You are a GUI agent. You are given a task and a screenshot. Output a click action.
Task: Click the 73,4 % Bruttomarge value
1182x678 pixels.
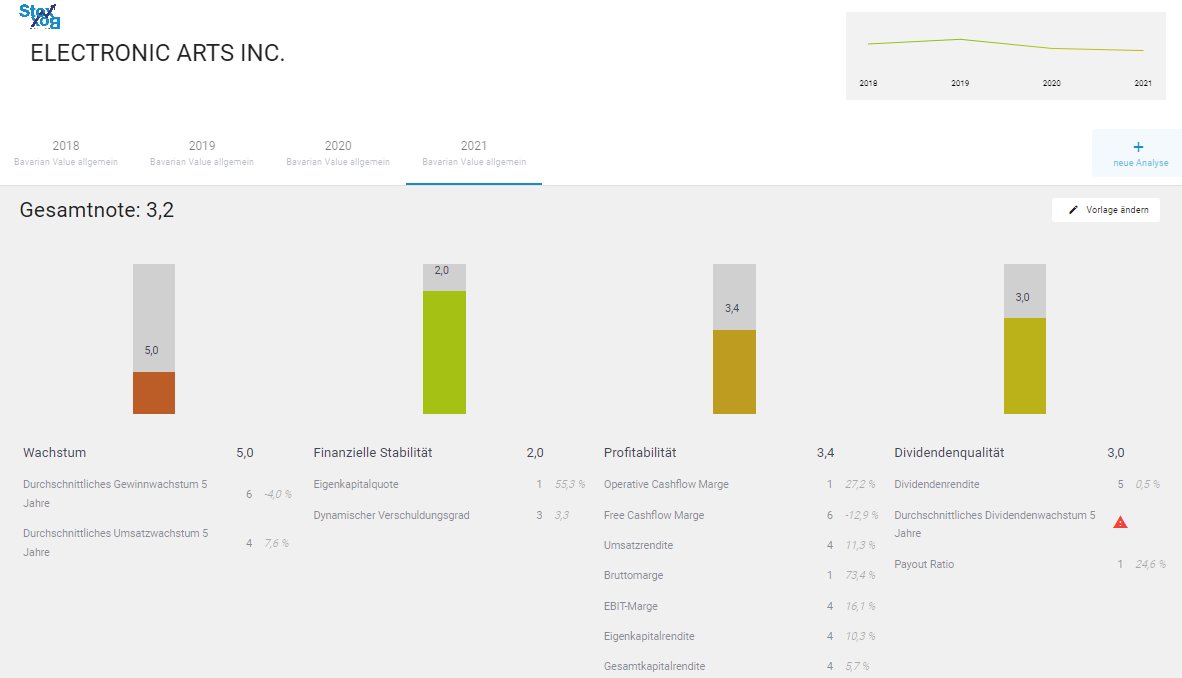point(860,575)
